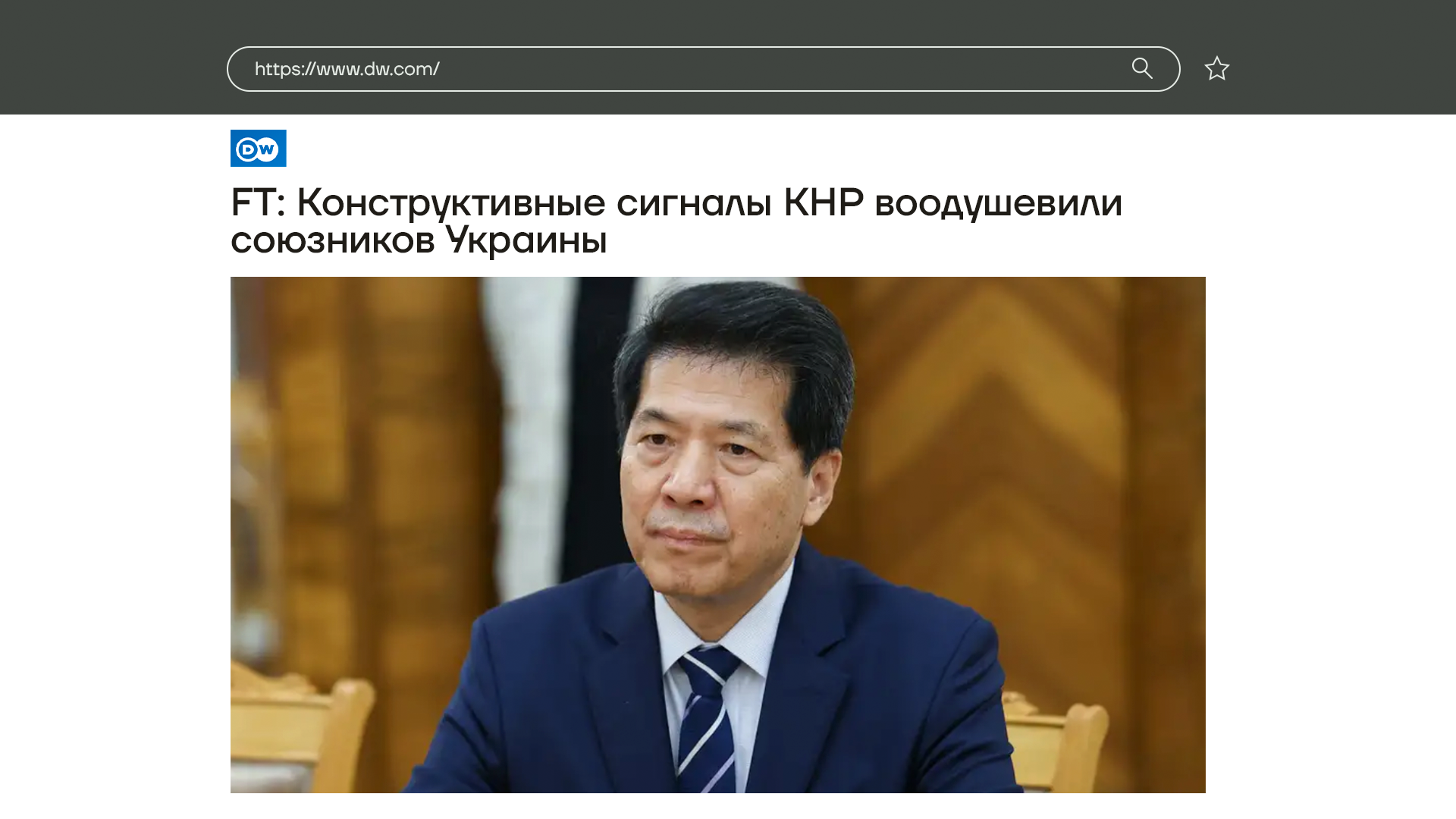Click the headline line "союзников Украины"
Viewport: 1456px width, 819px height.
coord(419,240)
